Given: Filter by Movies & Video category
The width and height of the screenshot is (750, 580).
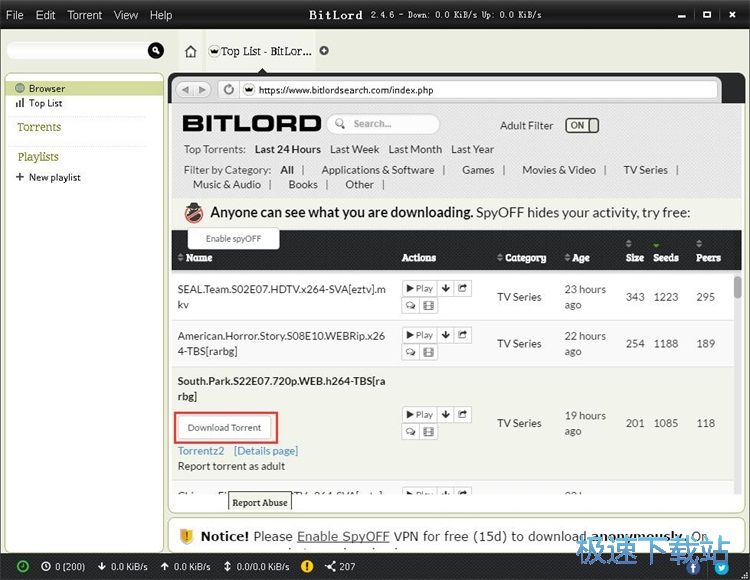Looking at the screenshot, I should click(559, 170).
